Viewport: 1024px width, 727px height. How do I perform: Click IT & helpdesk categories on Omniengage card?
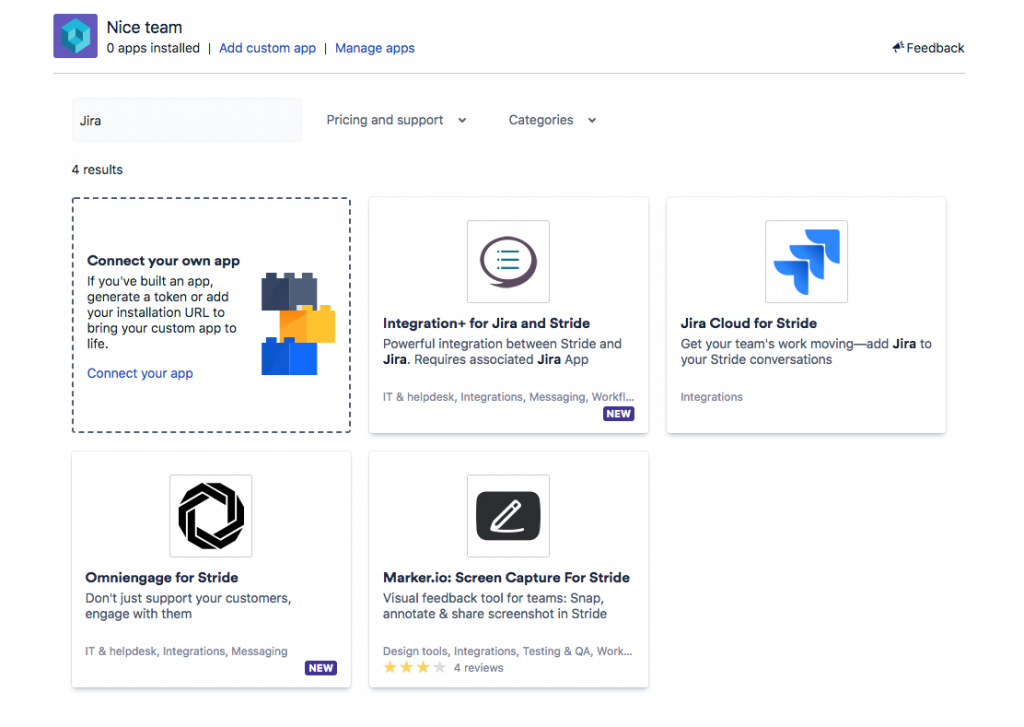pyautogui.click(x=186, y=651)
